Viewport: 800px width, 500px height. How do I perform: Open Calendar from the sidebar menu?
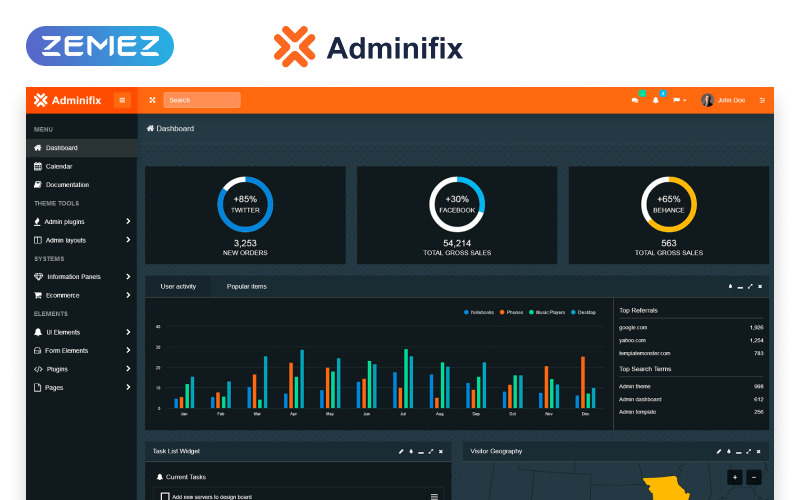(58, 166)
